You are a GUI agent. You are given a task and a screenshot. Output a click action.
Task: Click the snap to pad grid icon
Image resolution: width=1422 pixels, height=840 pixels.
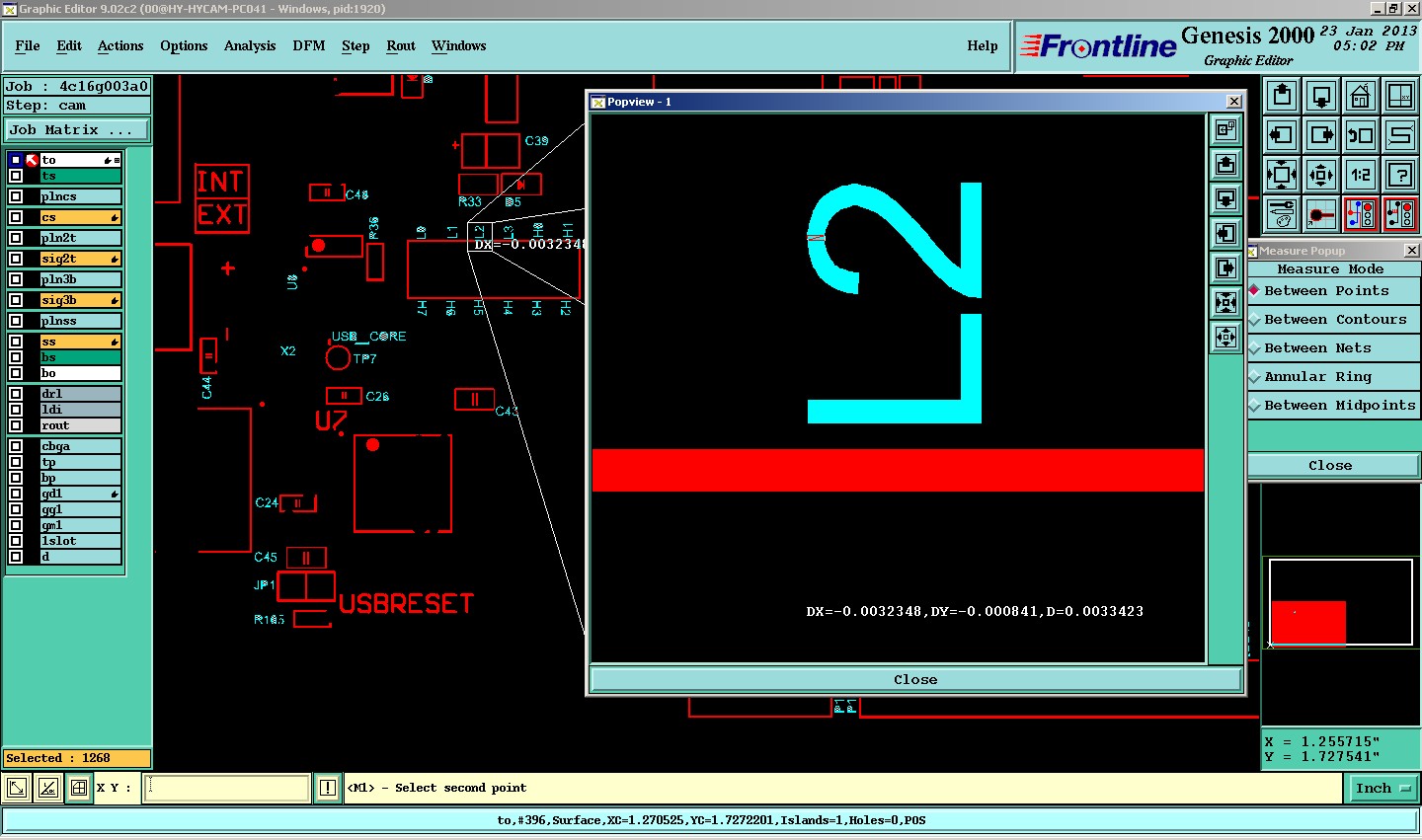(x=1321, y=214)
